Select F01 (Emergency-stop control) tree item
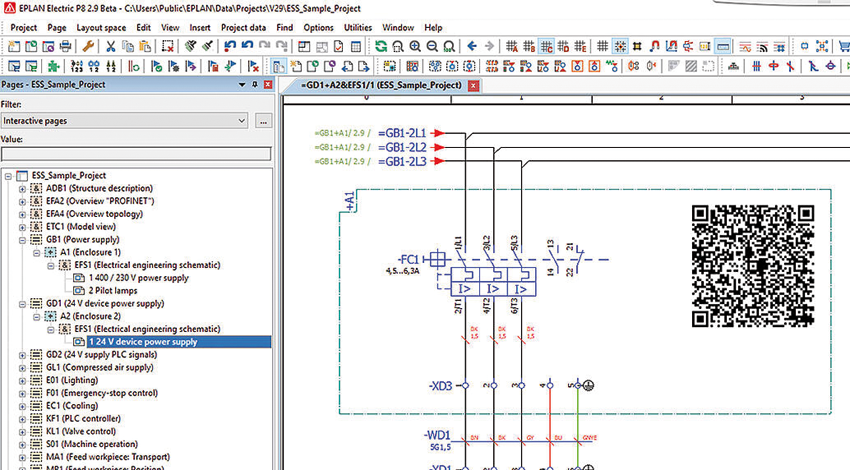Screen dimensions: 850x470 point(102,393)
